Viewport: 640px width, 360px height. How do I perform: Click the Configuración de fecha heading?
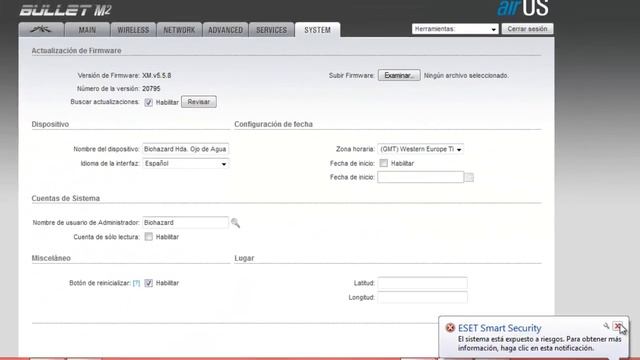pos(273,124)
